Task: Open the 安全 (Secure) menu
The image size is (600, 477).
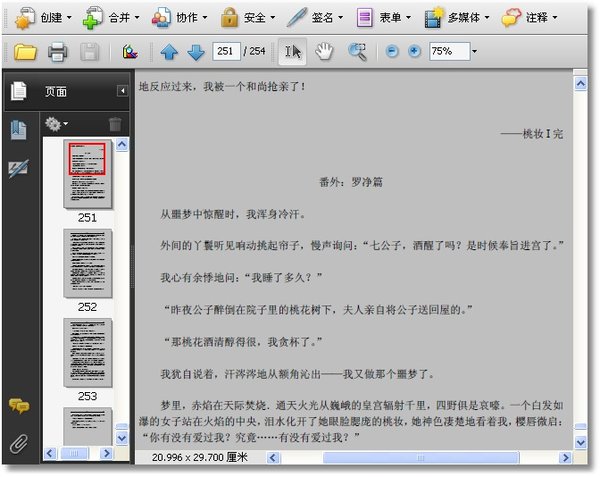Action: [248, 18]
